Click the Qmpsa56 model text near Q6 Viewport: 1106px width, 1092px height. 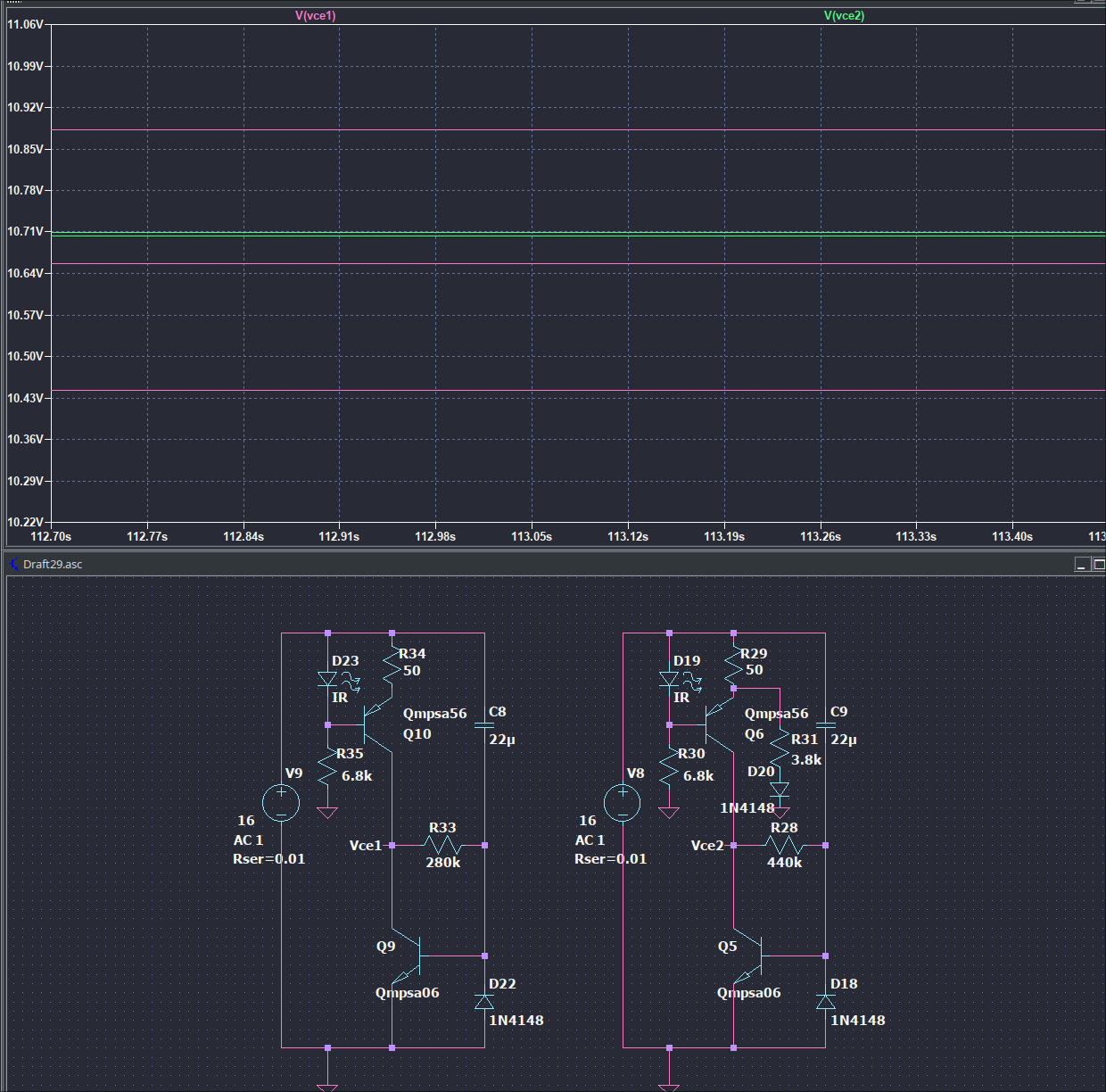coord(776,714)
